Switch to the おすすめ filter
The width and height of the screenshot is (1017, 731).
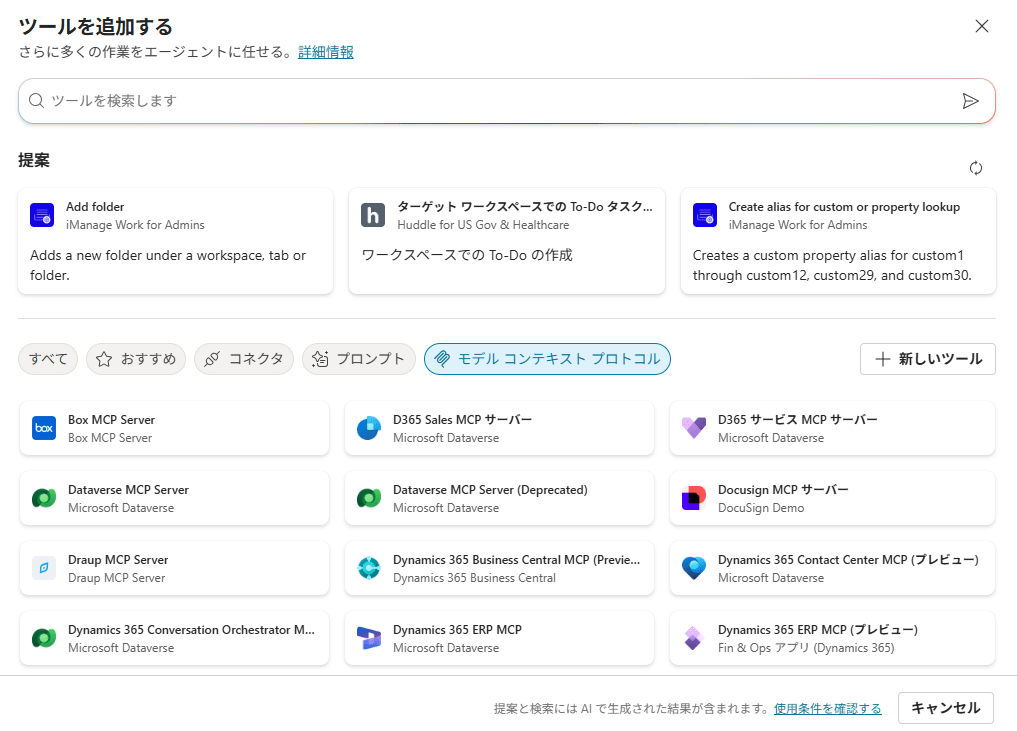tap(136, 359)
